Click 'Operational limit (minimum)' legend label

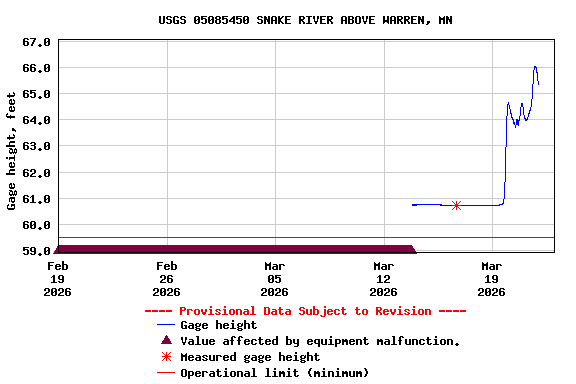tap(274, 373)
